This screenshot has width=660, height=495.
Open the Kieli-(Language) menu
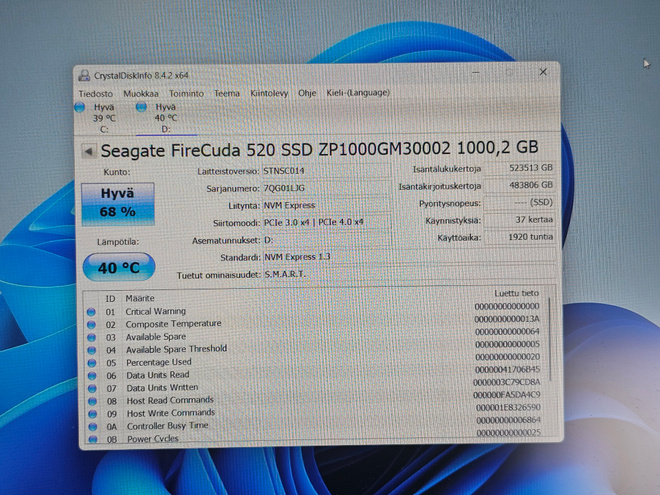[x=358, y=93]
